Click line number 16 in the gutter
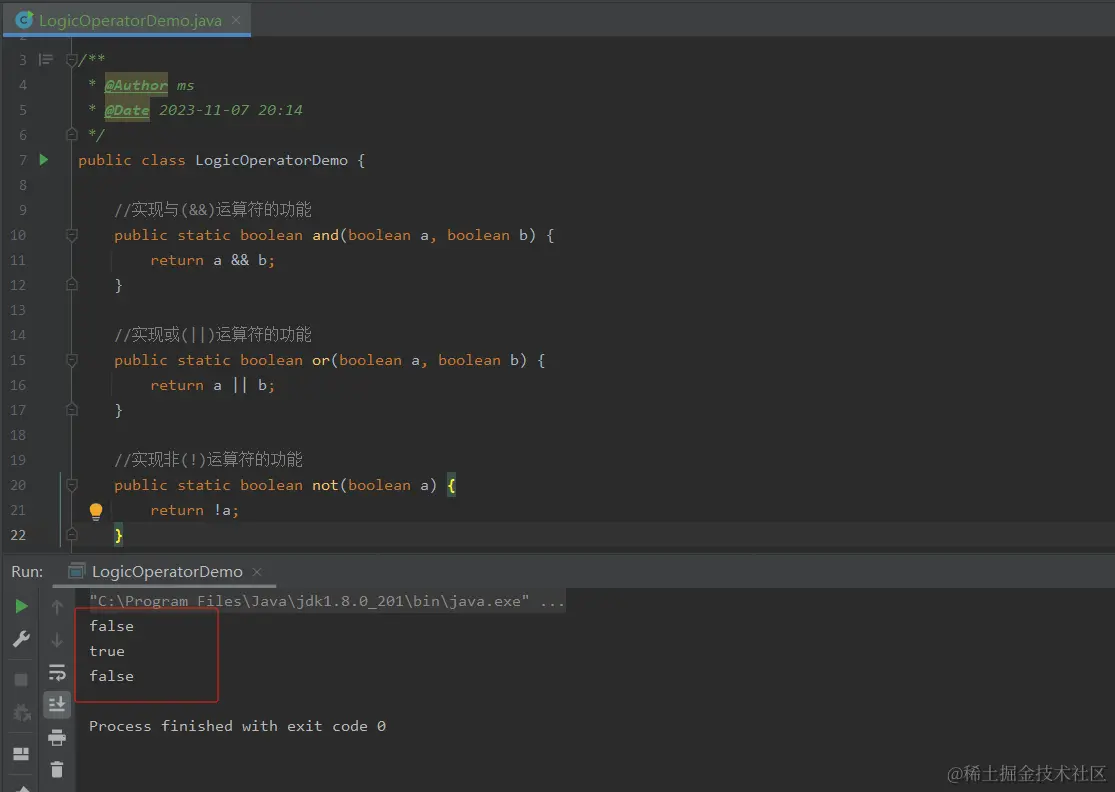Viewport: 1115px width, 792px height. (18, 385)
